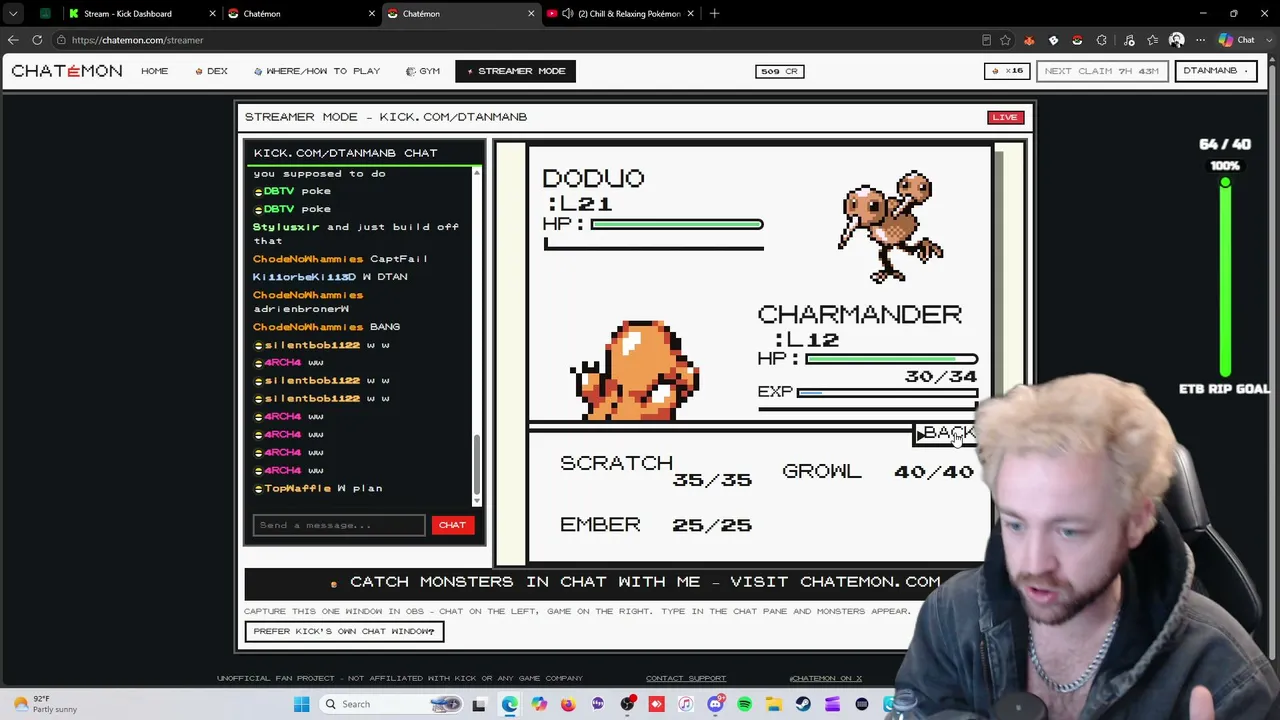Click the 509 CR credits counter
This screenshot has height=720, width=1280.
point(779,71)
